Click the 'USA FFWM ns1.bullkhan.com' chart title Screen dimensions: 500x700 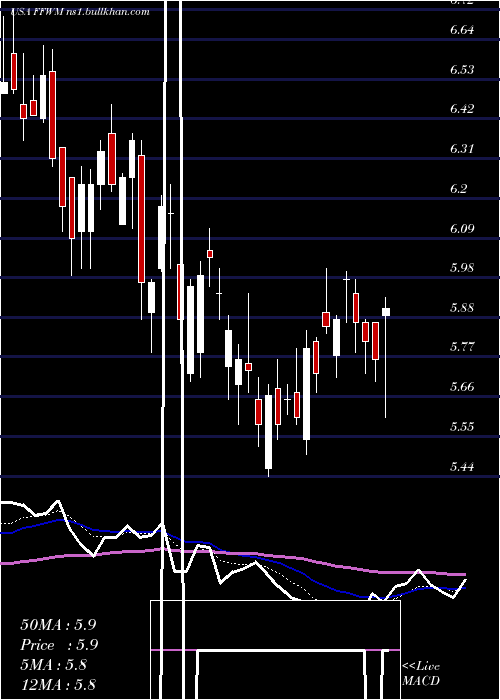(x=79, y=12)
